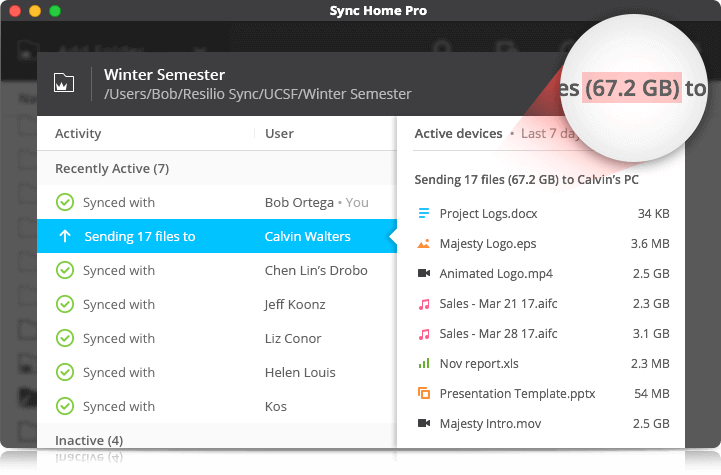
Task: Expand the Inactive (4) section
Action: tap(89, 440)
